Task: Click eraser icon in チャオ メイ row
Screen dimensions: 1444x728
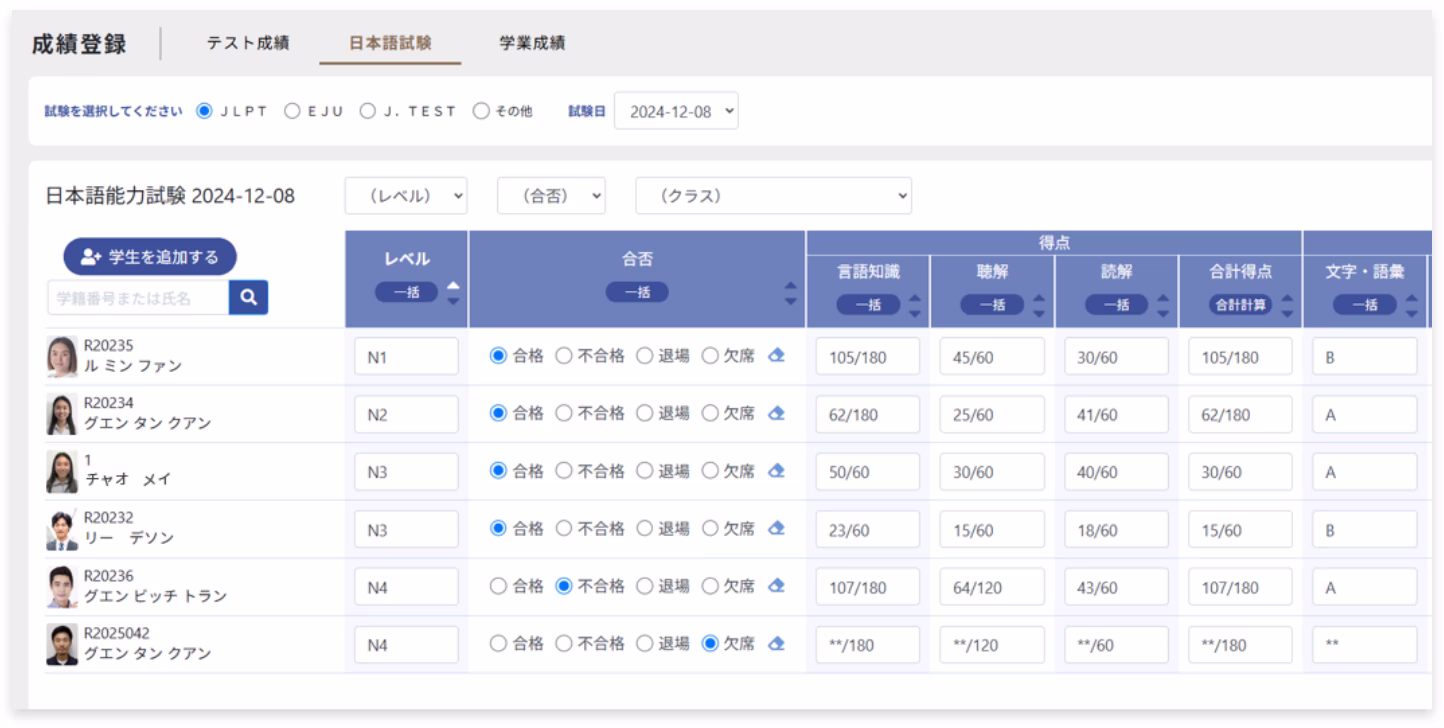Action: (776, 472)
